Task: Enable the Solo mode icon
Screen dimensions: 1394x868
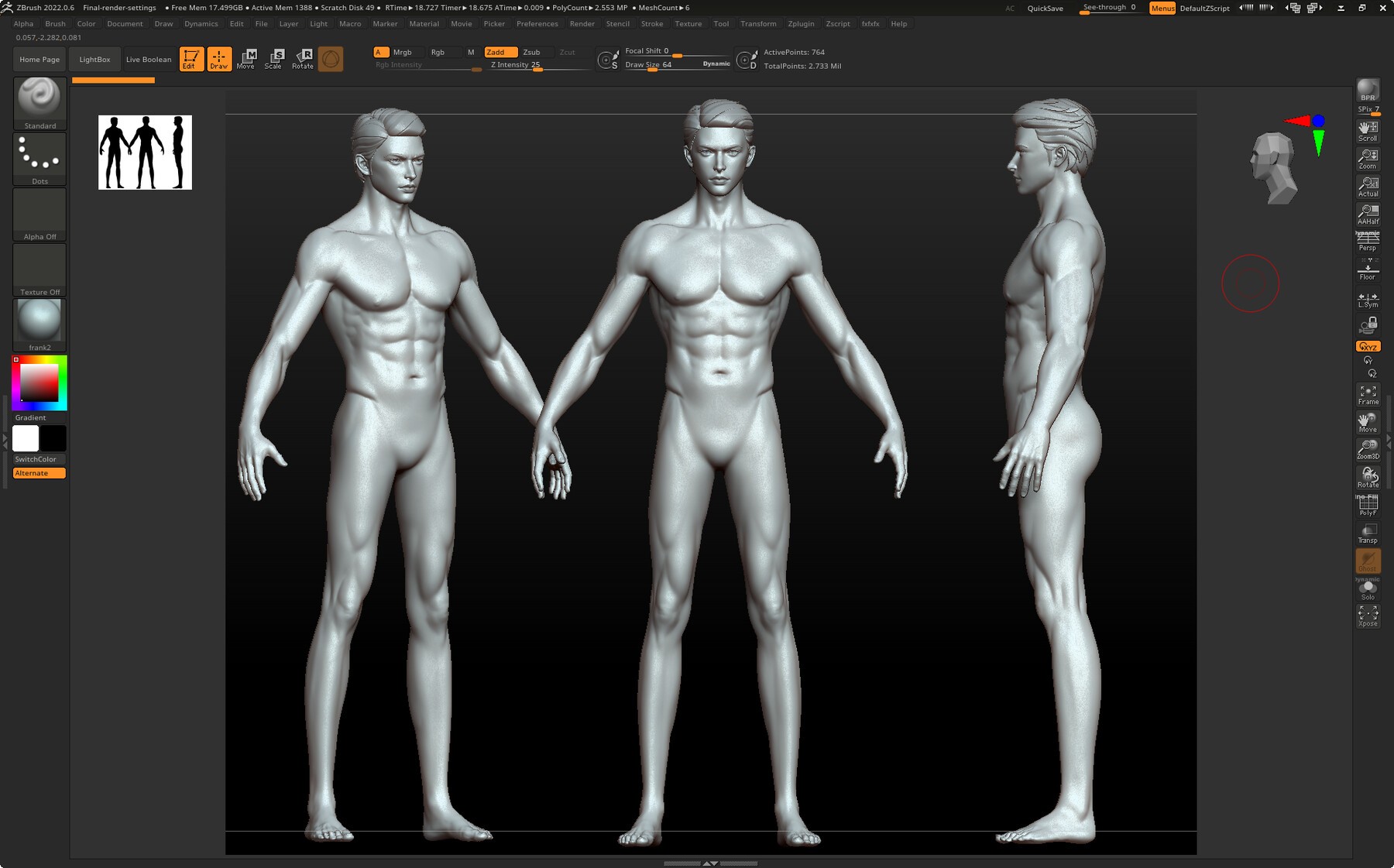Action: pyautogui.click(x=1368, y=590)
